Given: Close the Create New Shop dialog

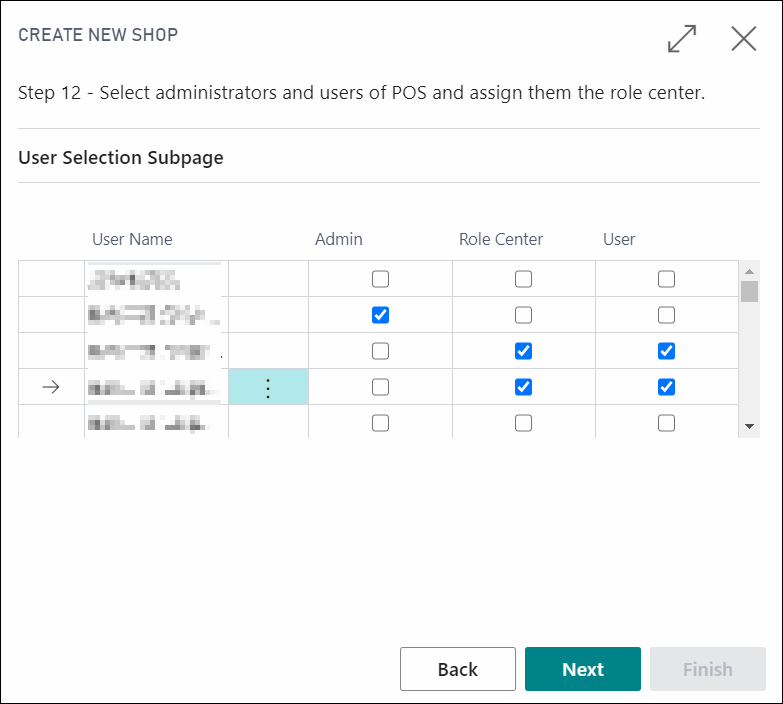Looking at the screenshot, I should pos(744,38).
